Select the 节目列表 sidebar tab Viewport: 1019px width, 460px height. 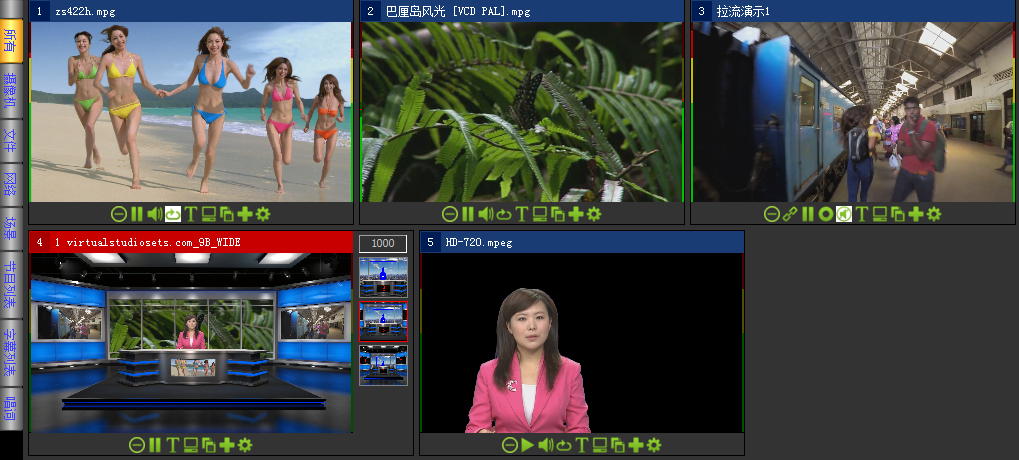click(x=10, y=283)
